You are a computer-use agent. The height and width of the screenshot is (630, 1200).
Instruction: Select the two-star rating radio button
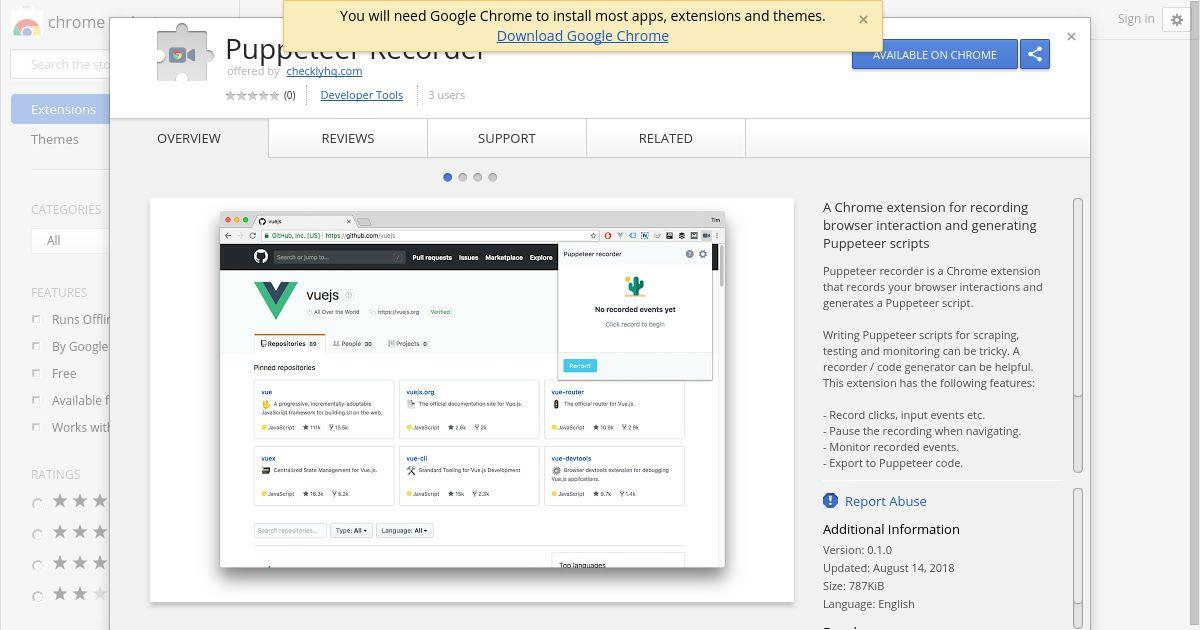(37, 596)
